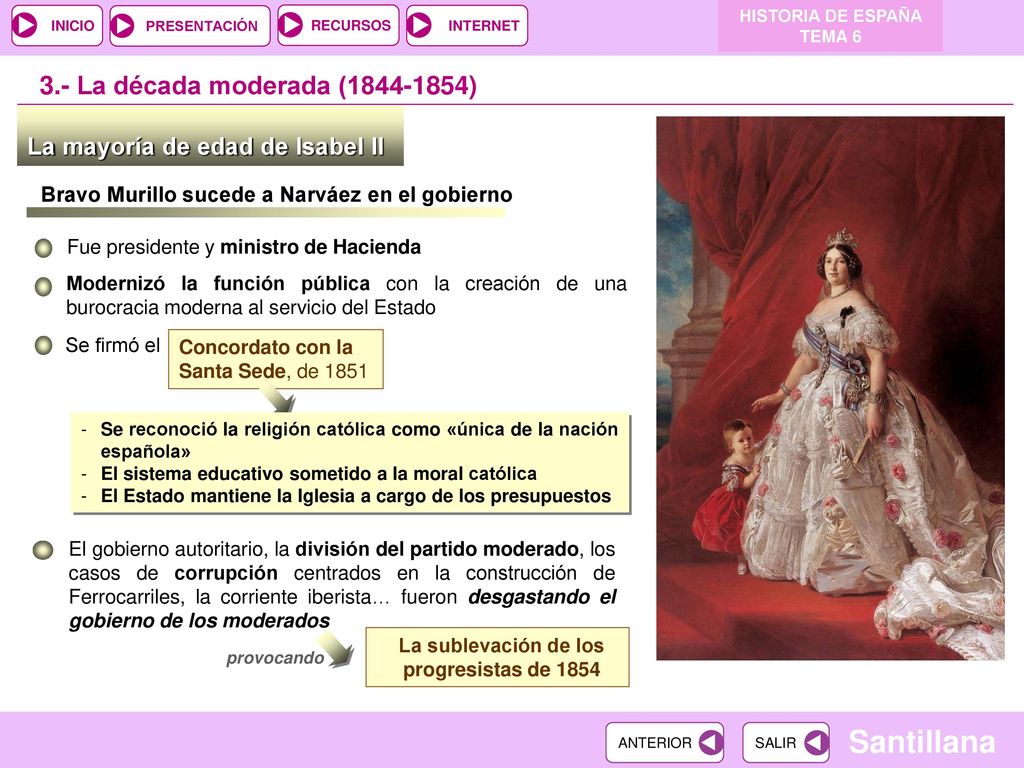1024x768 pixels.
Task: Click the bold word 'corrupción'
Action: pyautogui.click(x=226, y=573)
